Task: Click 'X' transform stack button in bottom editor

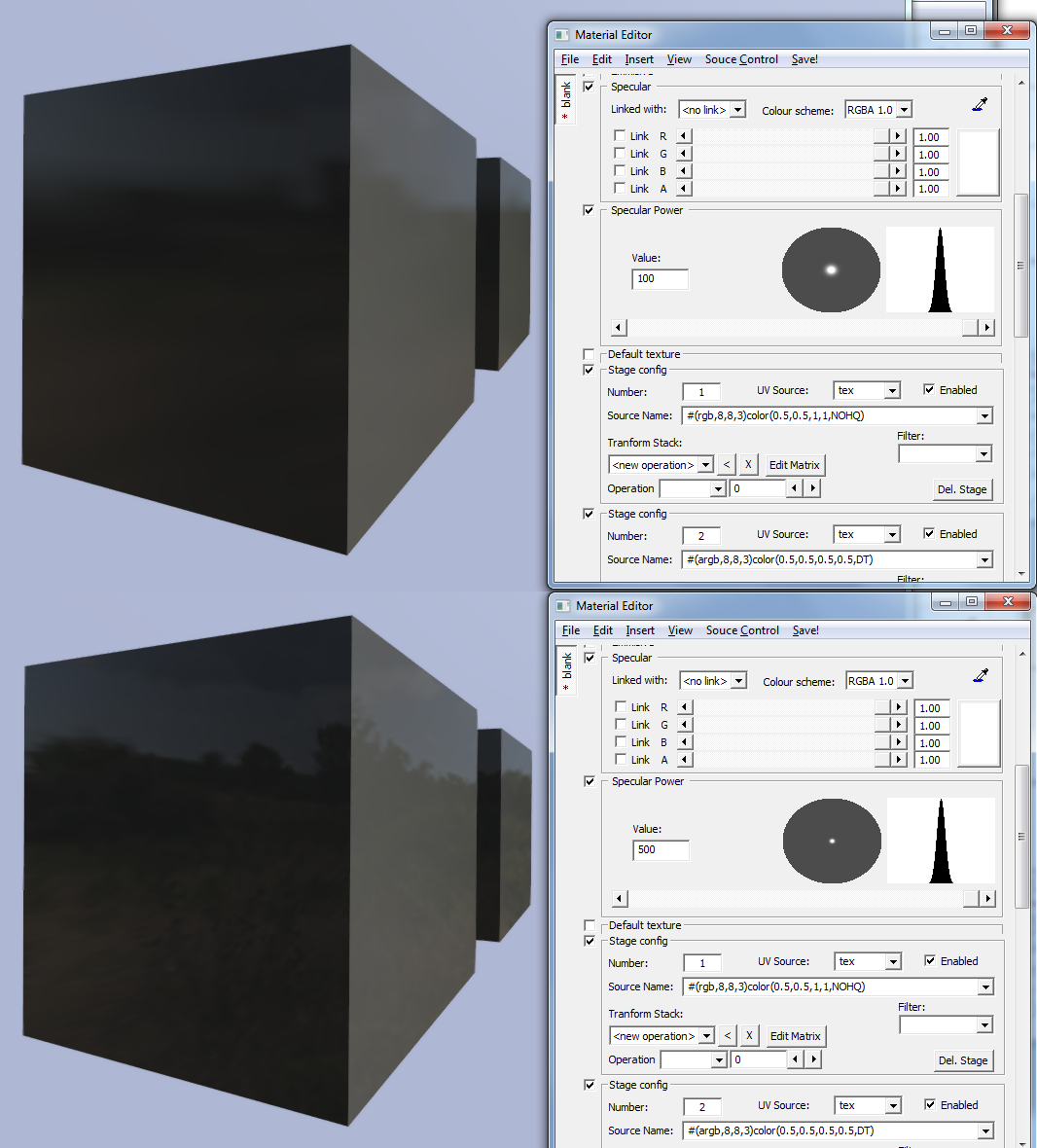Action: (749, 1036)
